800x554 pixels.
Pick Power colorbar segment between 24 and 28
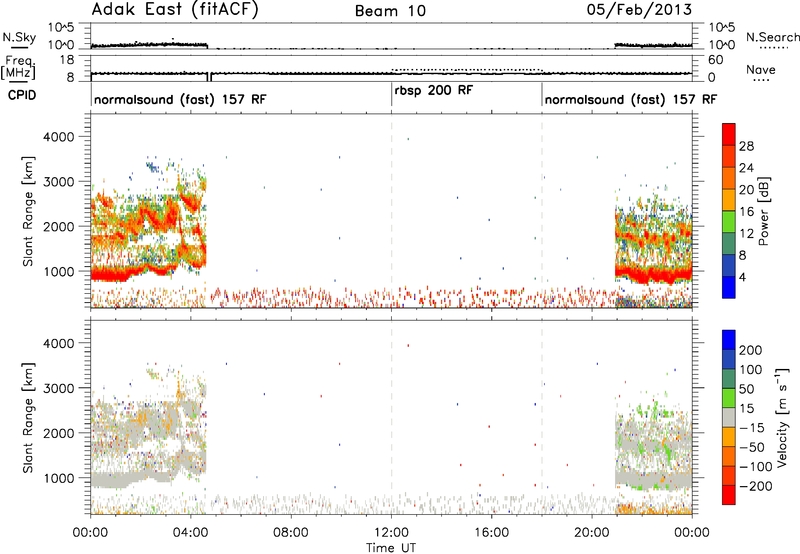729,156
